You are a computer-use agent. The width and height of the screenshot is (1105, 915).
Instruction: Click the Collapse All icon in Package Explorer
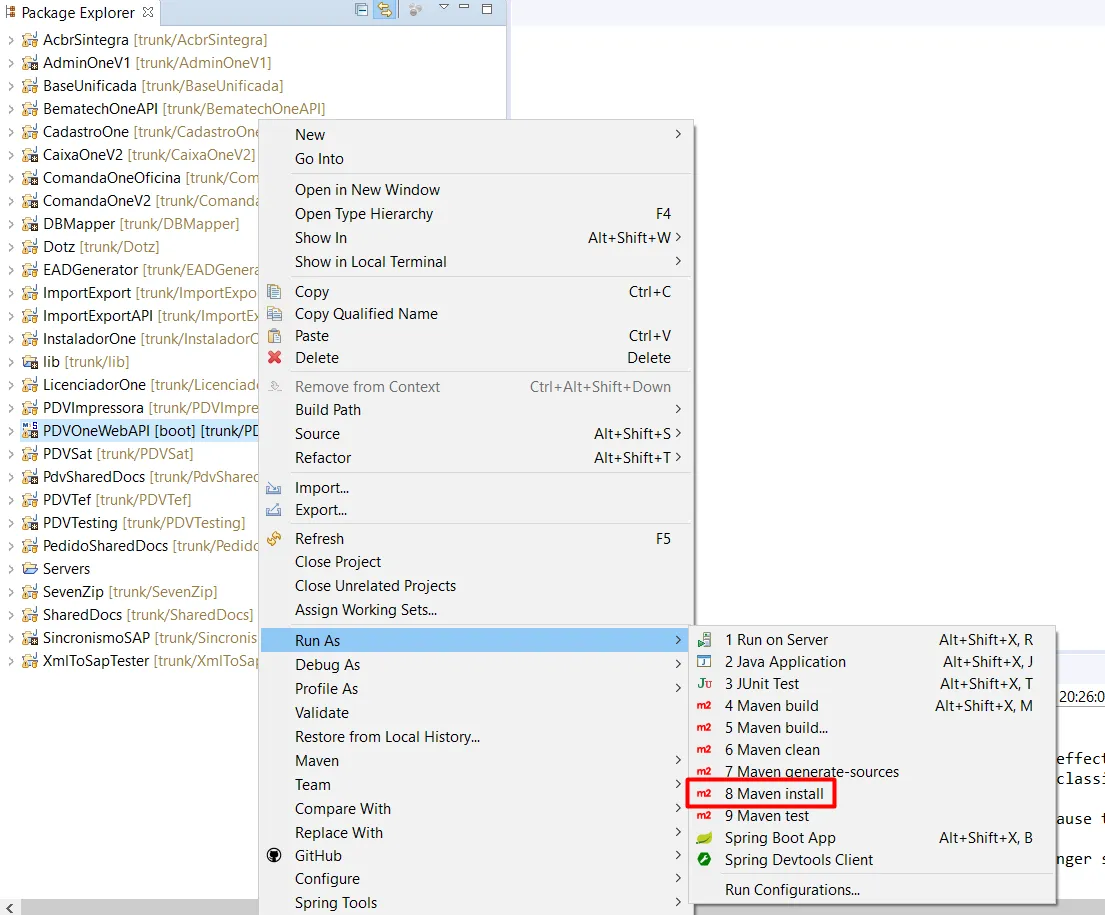[362, 10]
